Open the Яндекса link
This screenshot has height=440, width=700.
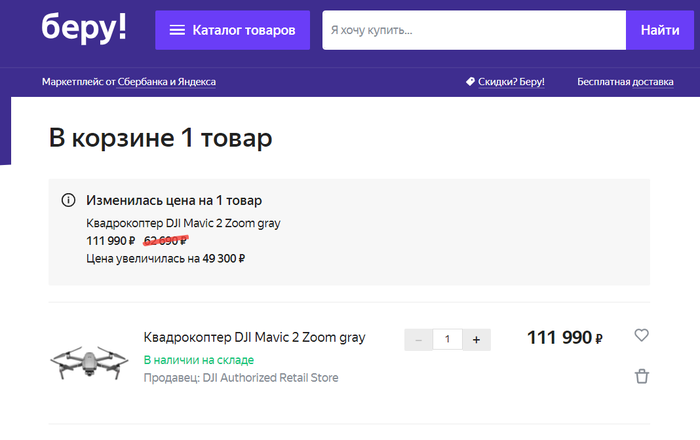[195, 81]
